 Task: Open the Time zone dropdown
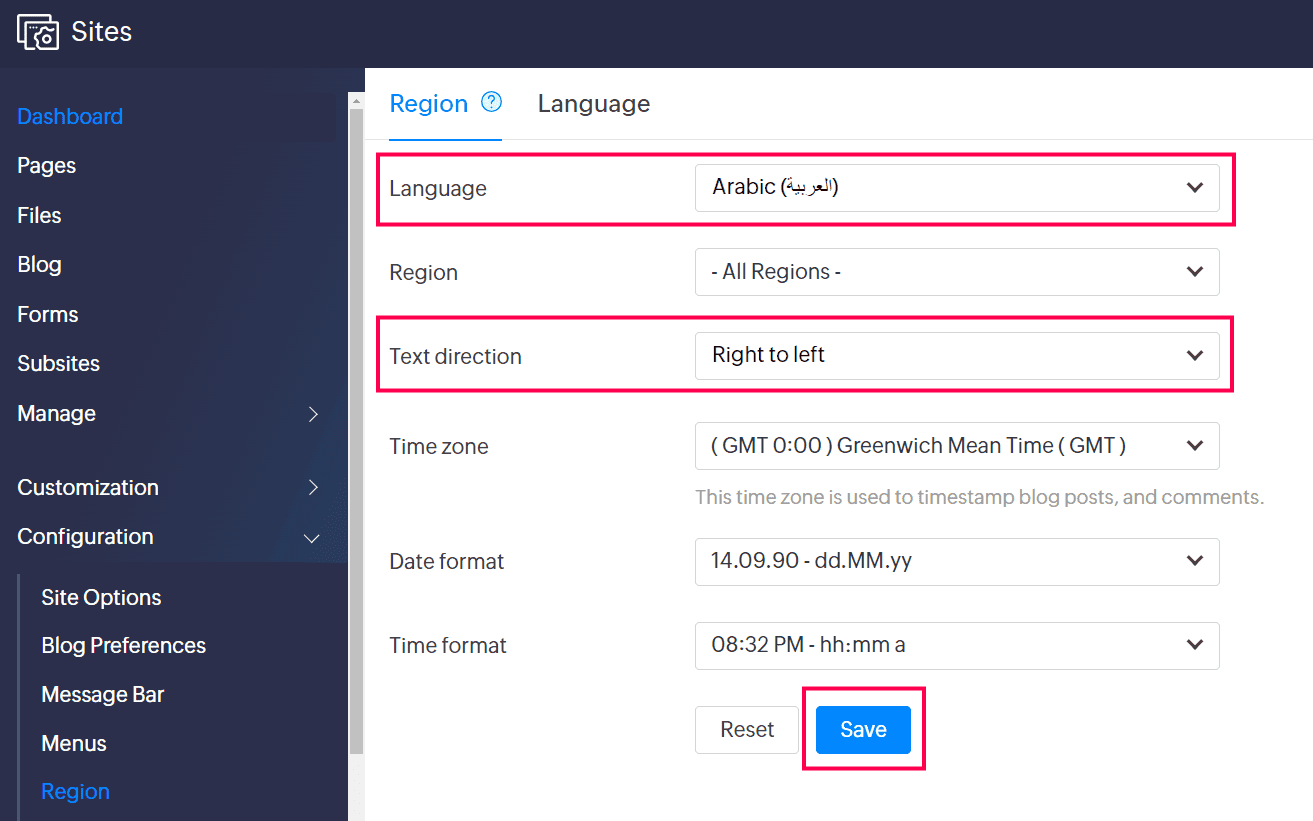coord(957,446)
